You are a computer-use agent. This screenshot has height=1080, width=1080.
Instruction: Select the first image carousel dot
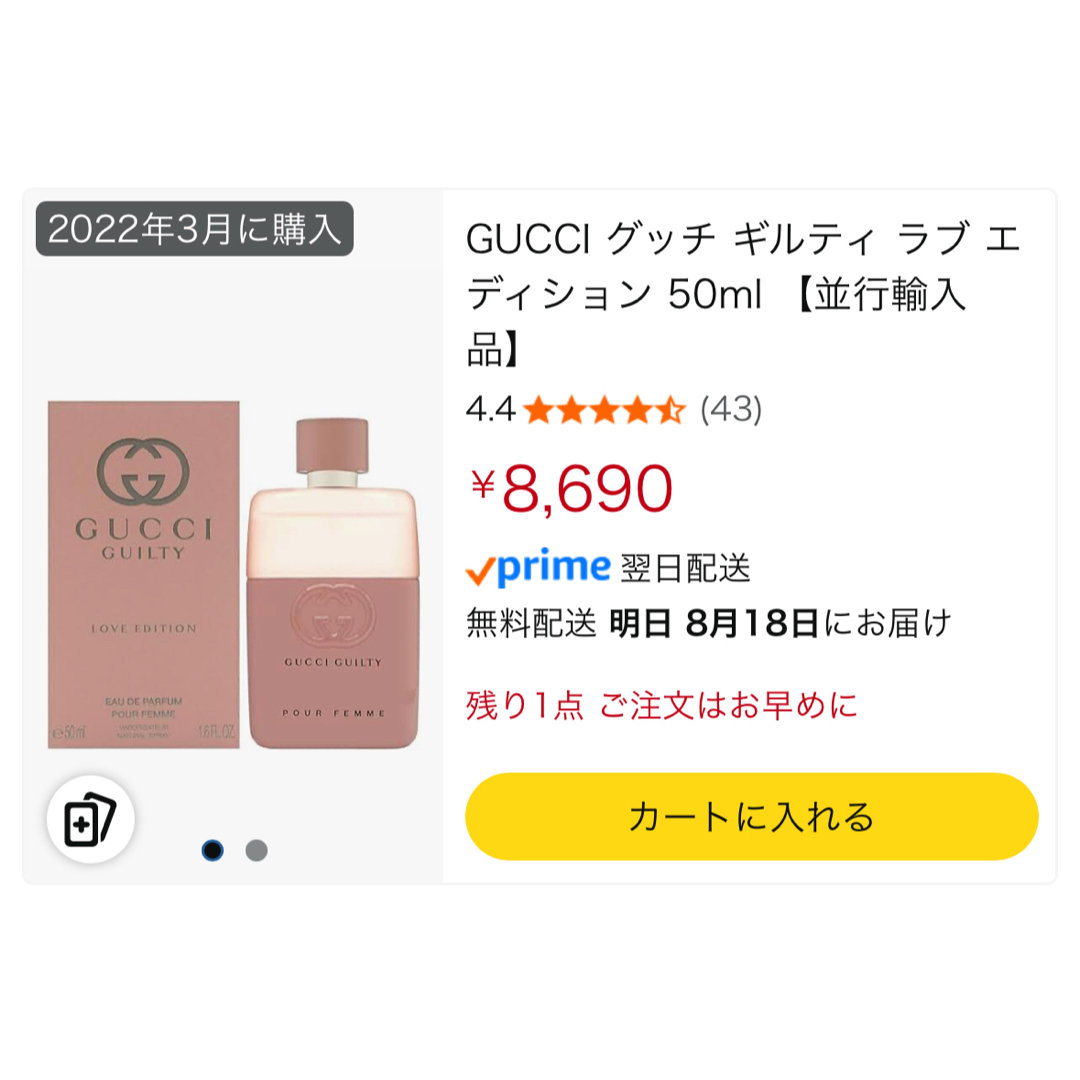(212, 851)
